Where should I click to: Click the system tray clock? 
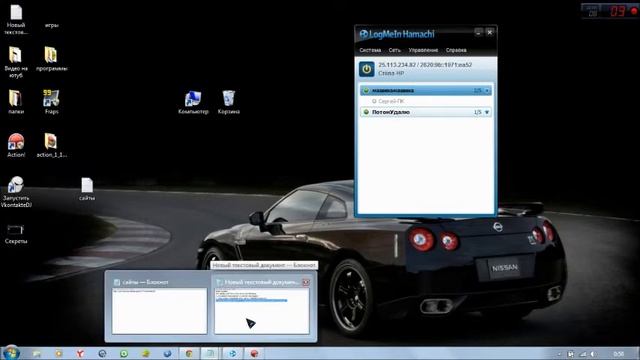coord(619,354)
